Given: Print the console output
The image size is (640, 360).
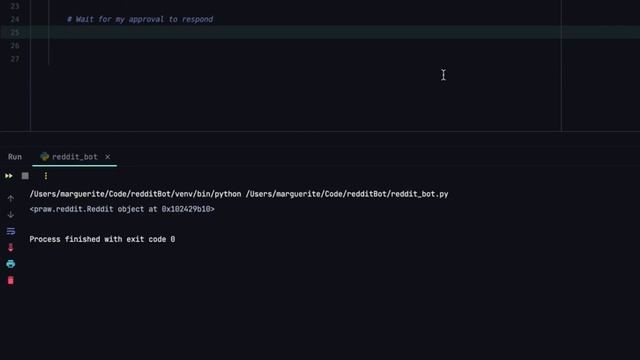Looking at the screenshot, I should [x=11, y=264].
